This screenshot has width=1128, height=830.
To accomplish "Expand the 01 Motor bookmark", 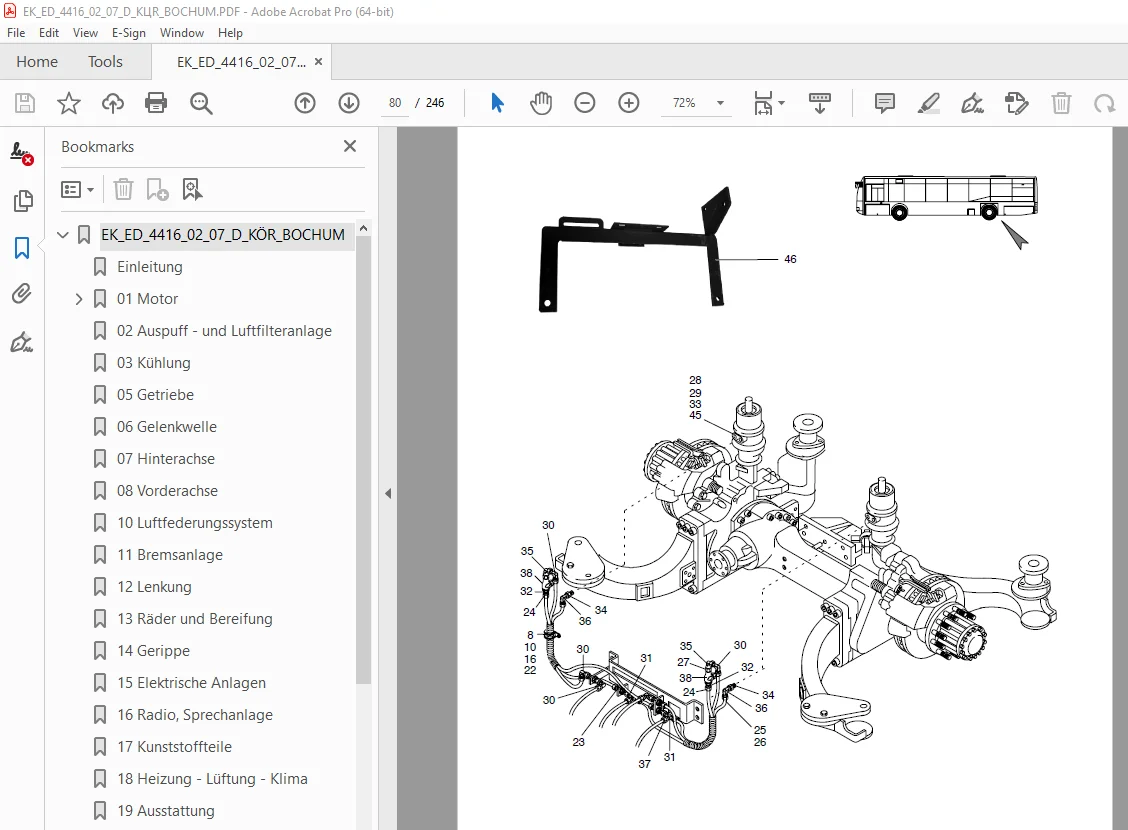I will (78, 298).
